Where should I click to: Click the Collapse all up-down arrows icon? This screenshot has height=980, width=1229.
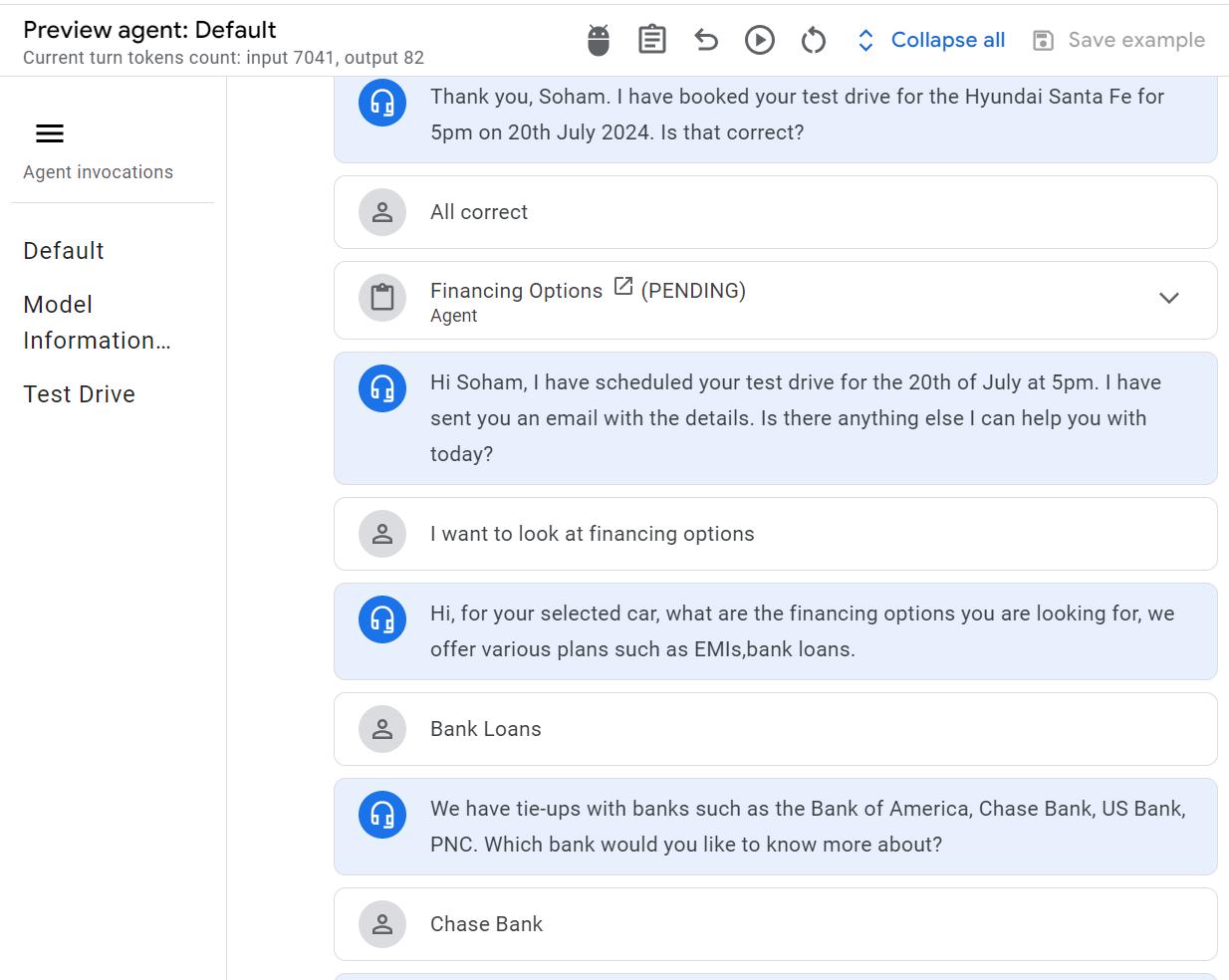pos(865,40)
